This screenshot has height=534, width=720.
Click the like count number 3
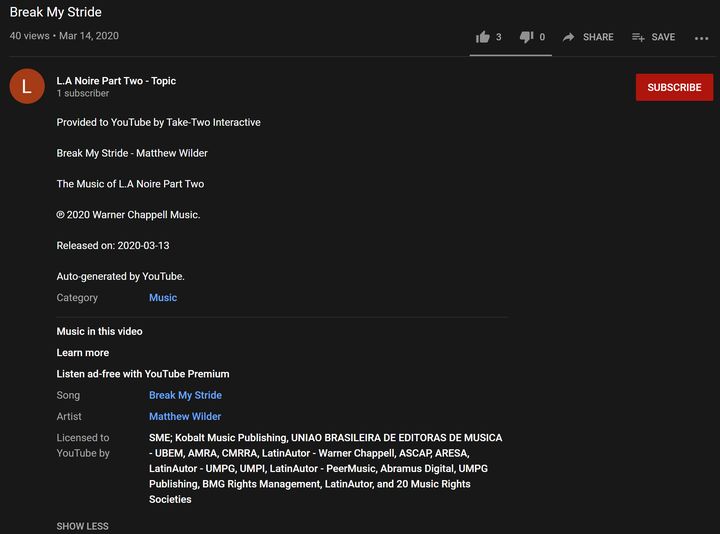tap(499, 37)
